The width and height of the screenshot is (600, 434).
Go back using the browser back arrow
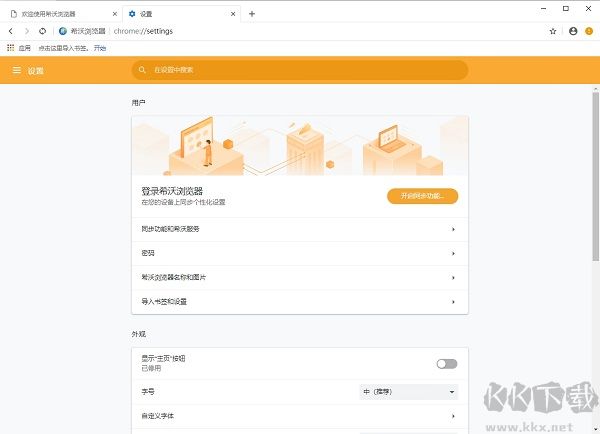click(11, 31)
